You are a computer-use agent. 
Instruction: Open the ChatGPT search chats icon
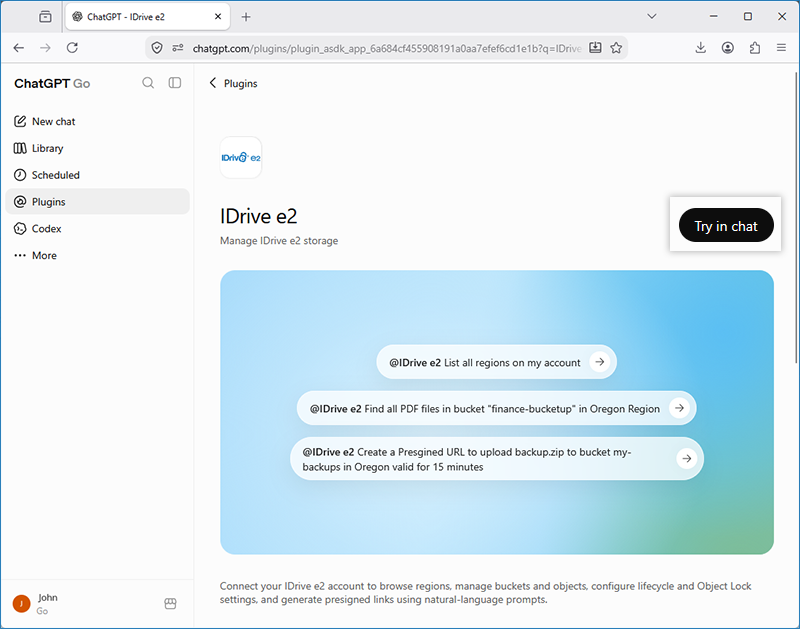tap(148, 83)
